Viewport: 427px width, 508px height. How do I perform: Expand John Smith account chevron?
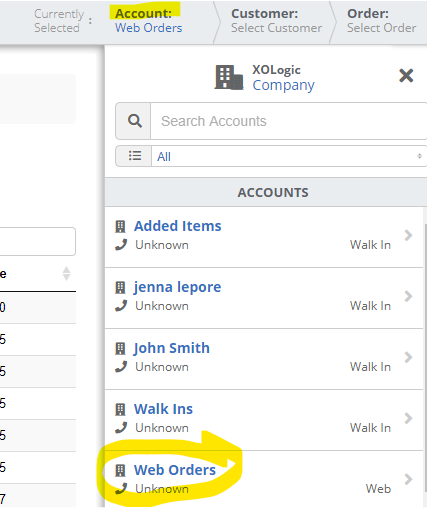(x=408, y=357)
